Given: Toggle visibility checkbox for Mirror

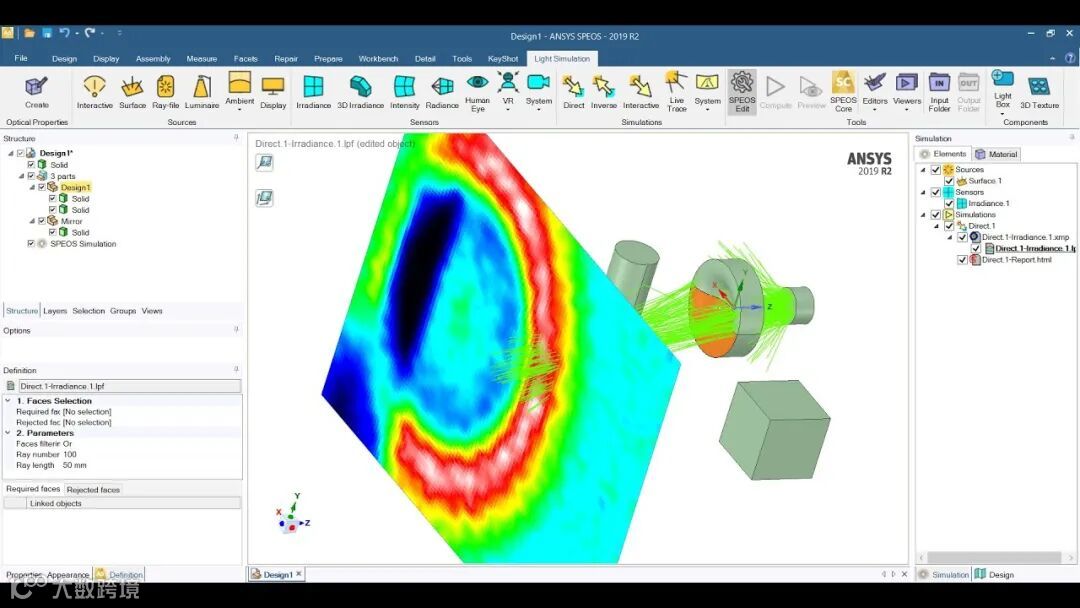Looking at the screenshot, I should pyautogui.click(x=42, y=221).
